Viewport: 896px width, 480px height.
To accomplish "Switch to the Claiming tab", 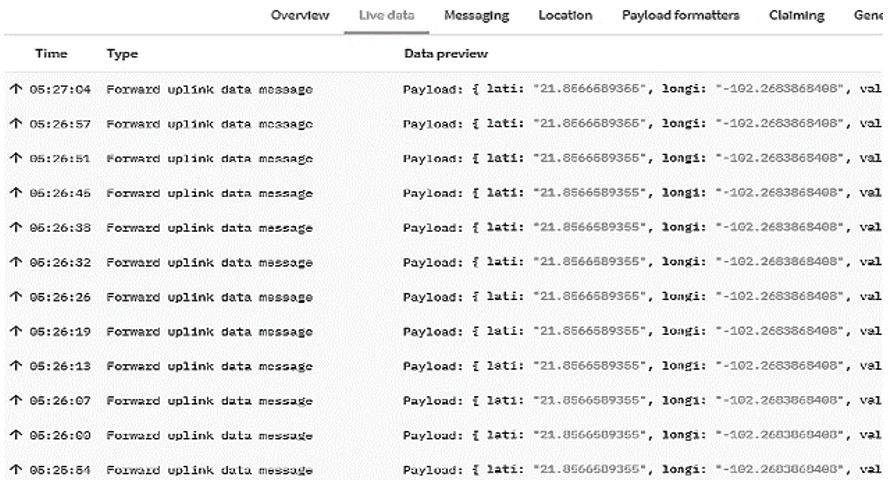I will [x=796, y=15].
